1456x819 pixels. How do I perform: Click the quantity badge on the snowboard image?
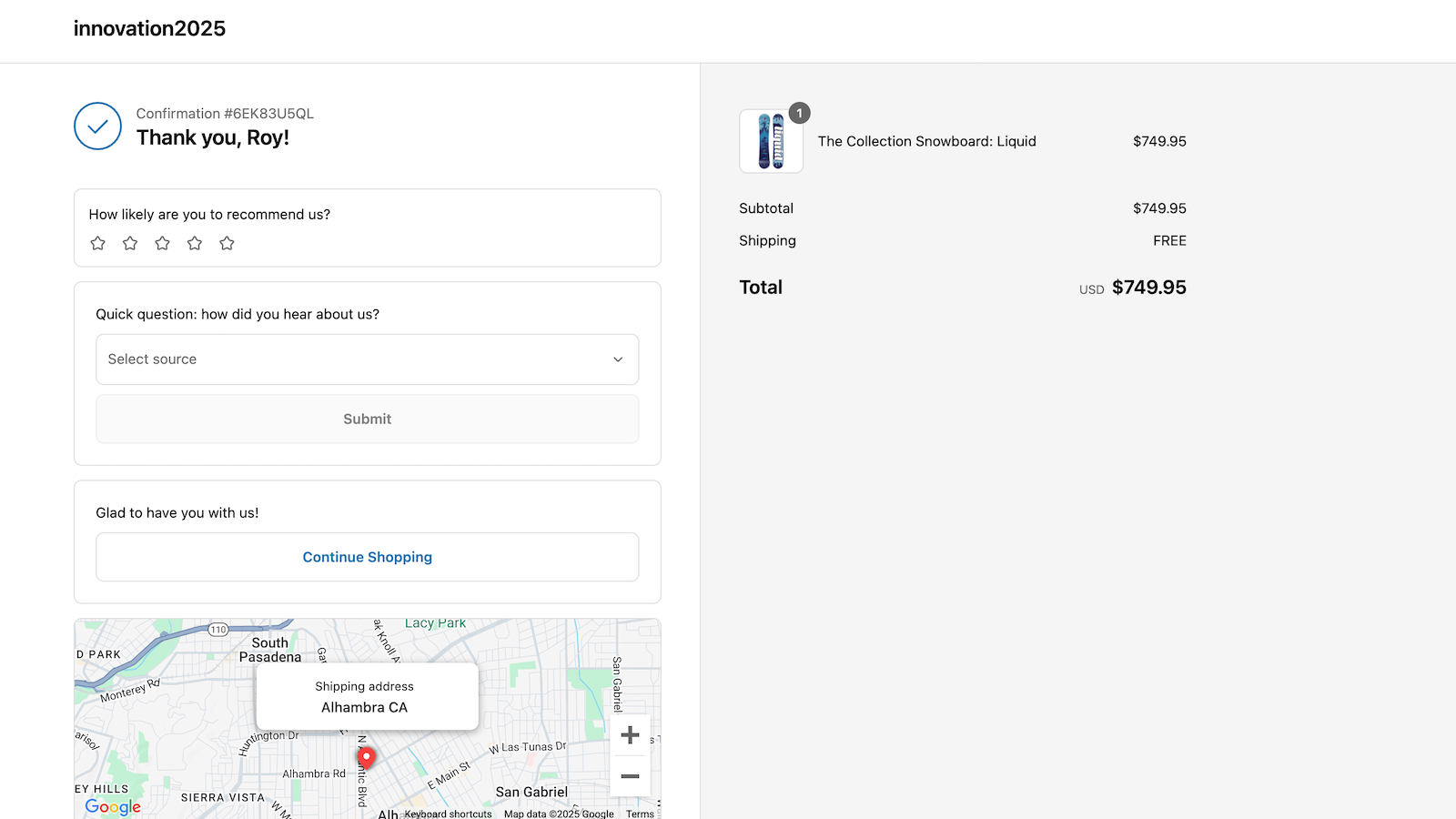(799, 113)
